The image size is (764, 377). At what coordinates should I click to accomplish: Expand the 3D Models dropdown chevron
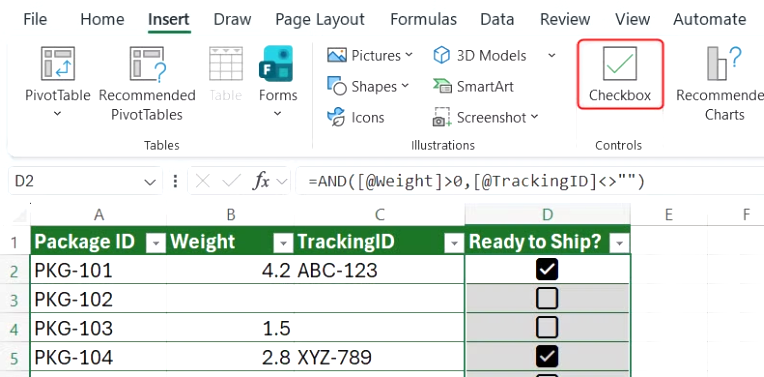pos(552,55)
